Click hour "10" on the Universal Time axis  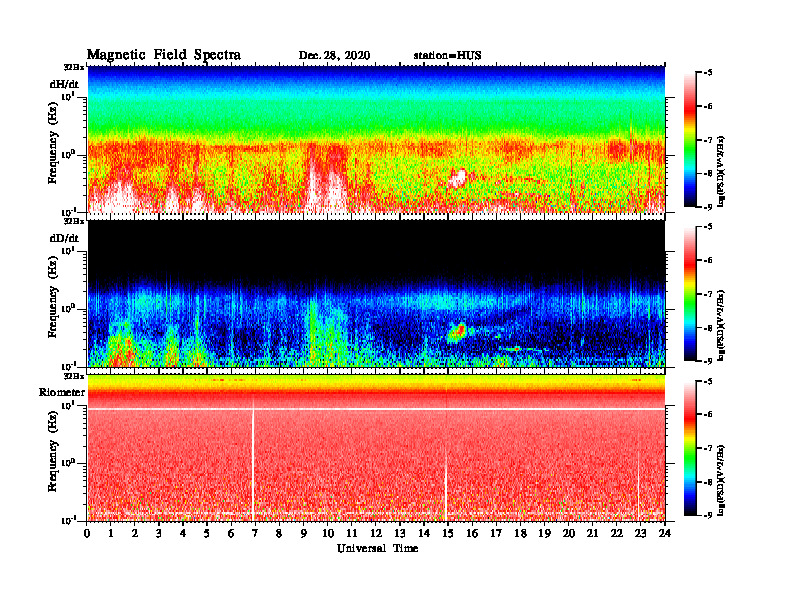328,533
